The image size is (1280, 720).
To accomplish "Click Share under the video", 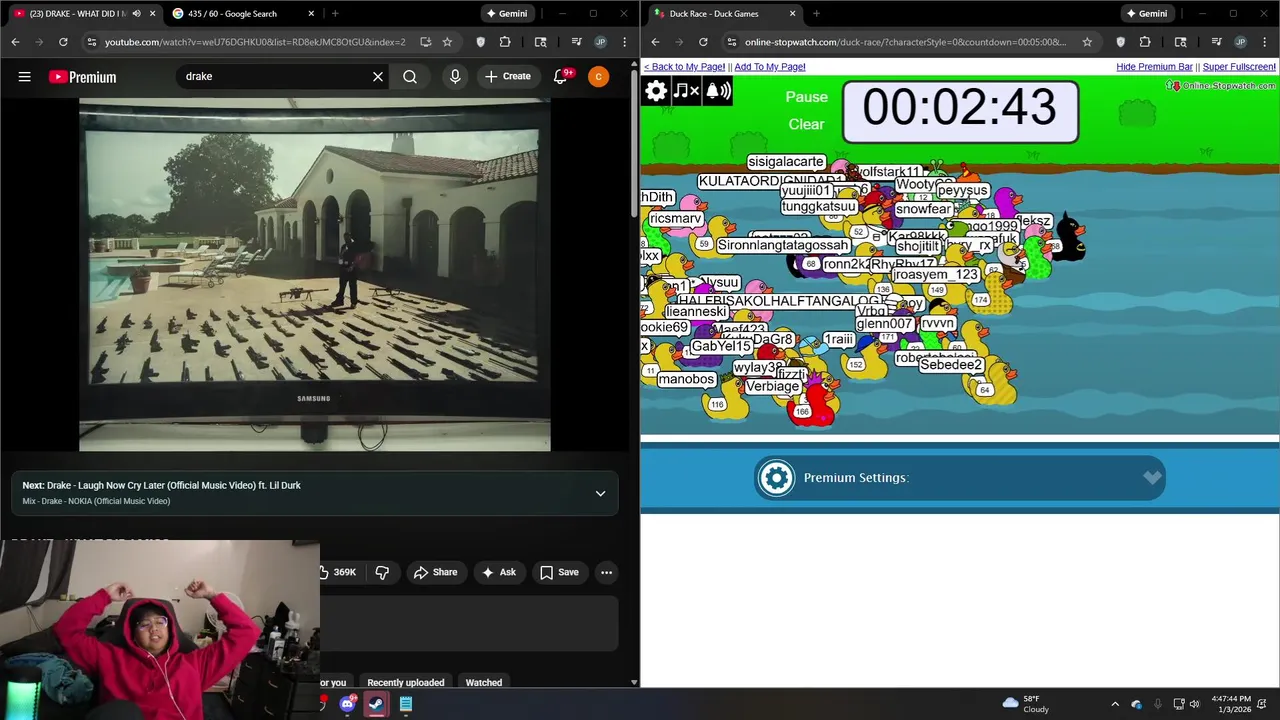I will pos(436,572).
